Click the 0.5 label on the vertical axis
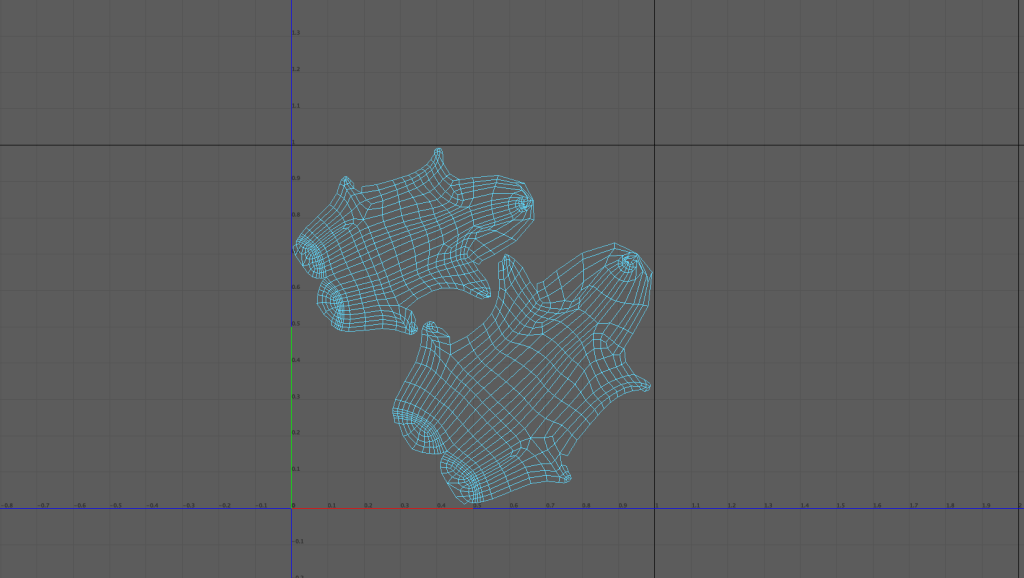 [295, 324]
